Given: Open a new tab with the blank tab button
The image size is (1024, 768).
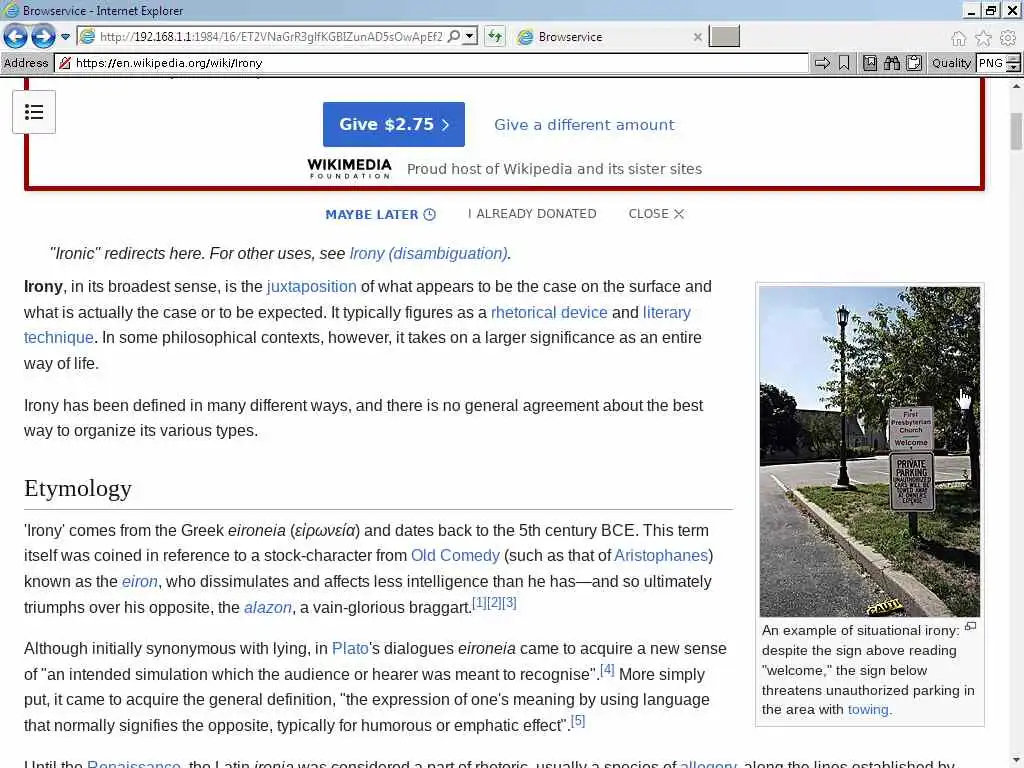Looking at the screenshot, I should pyautogui.click(x=724, y=37).
